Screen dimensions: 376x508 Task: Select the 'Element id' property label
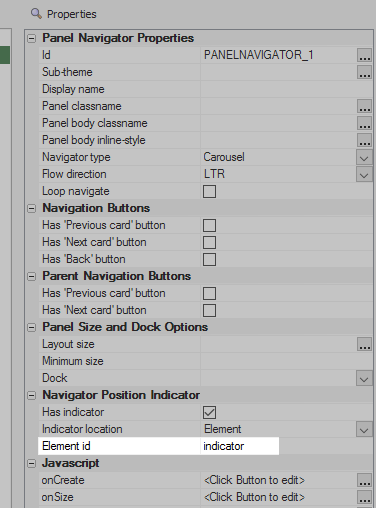pos(66,446)
